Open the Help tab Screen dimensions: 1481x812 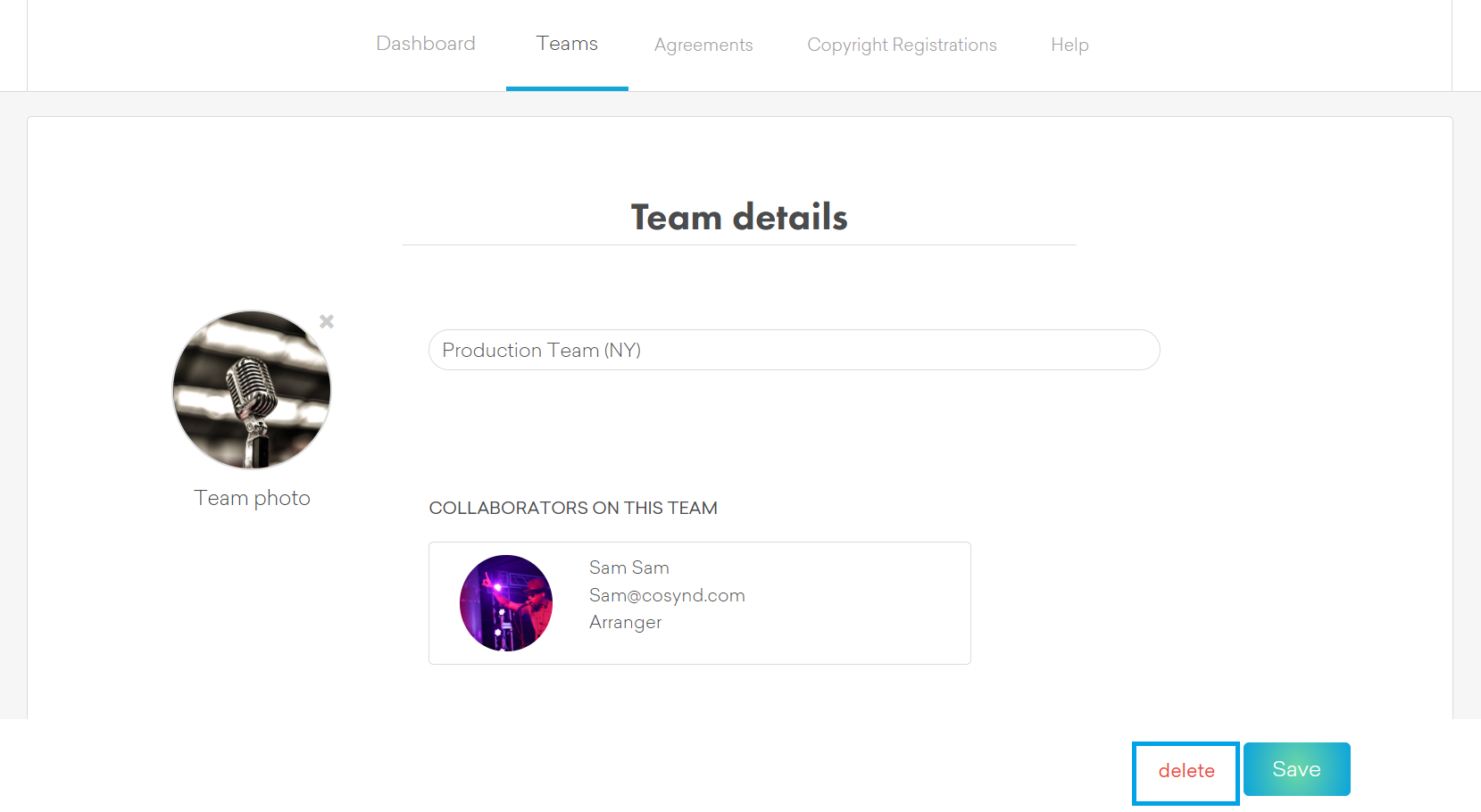pyautogui.click(x=1069, y=45)
